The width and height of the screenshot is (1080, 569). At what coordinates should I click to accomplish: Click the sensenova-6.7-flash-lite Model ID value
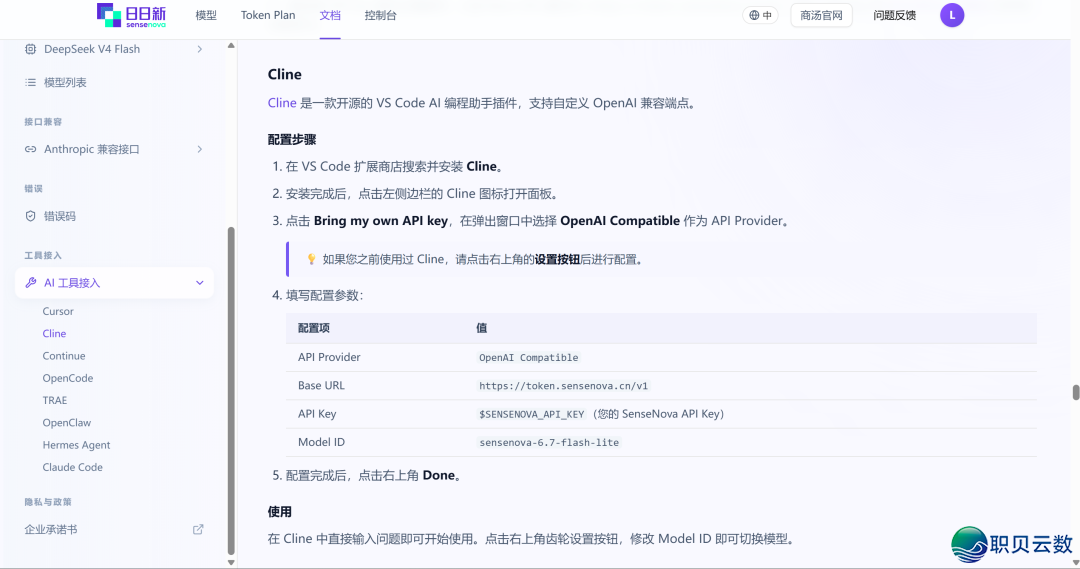coord(549,442)
